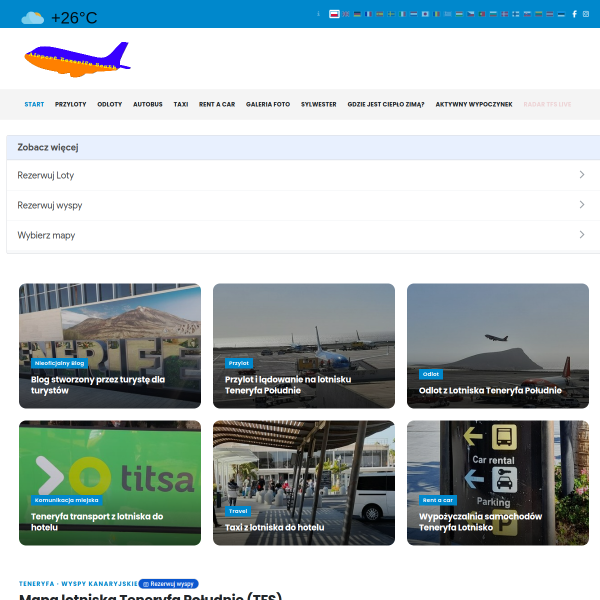Open the RADAR TFS LIVE menu item
600x600 pixels.
(547, 104)
